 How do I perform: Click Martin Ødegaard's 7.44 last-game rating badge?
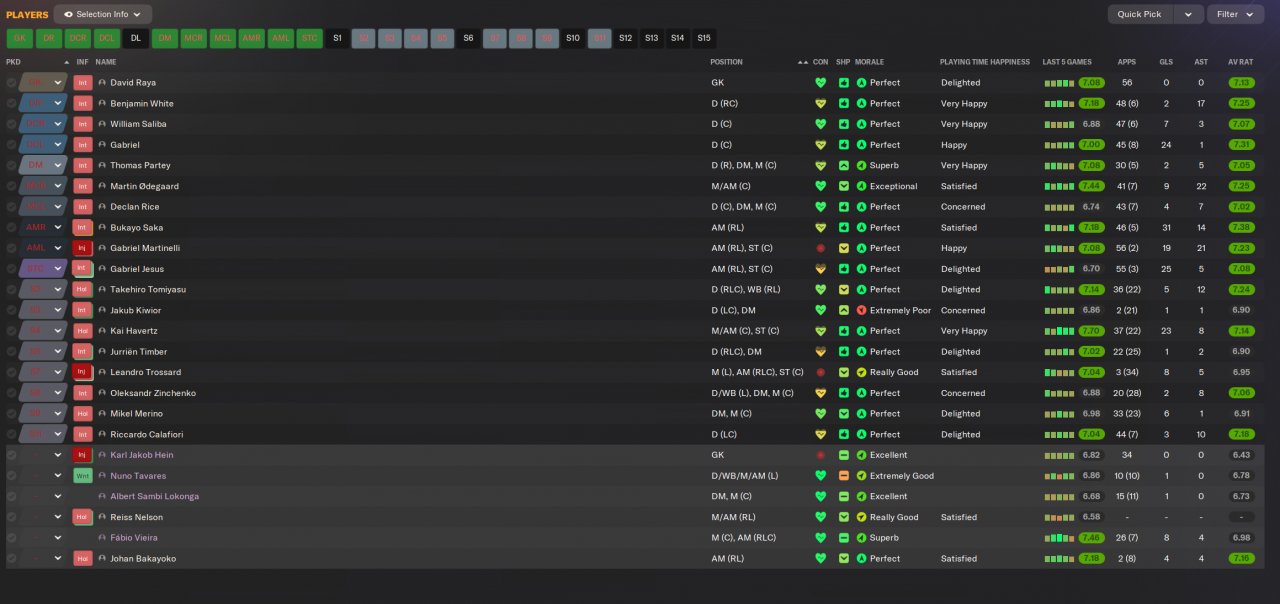pyautogui.click(x=1091, y=186)
